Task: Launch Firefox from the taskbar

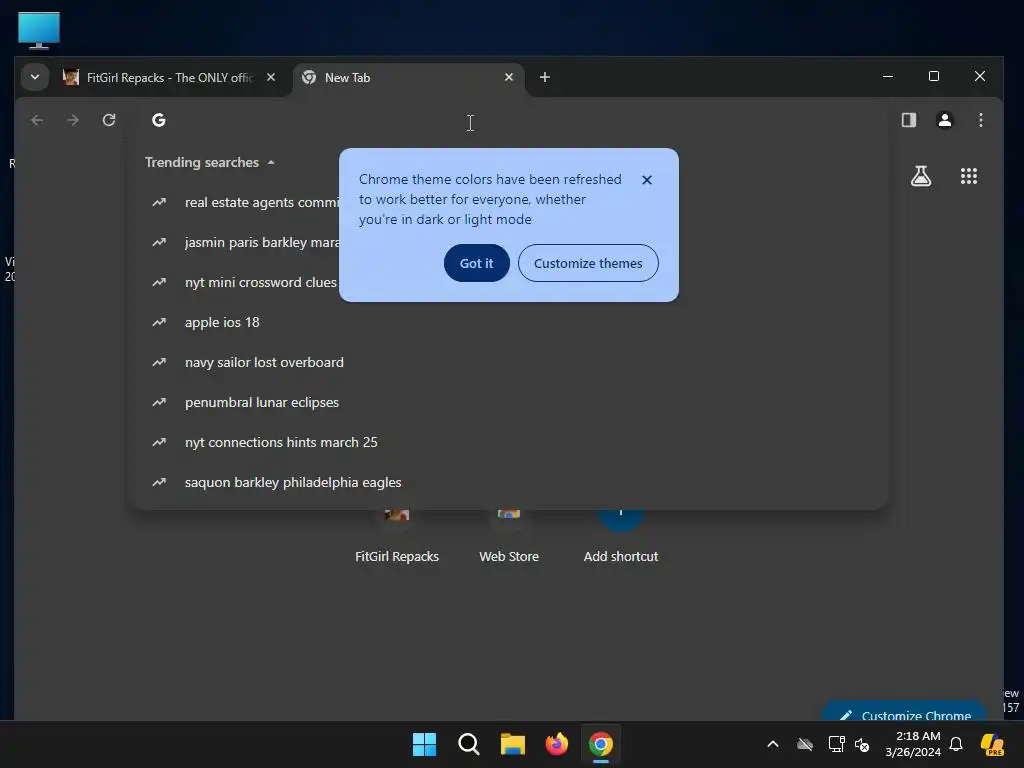Action: (556, 744)
